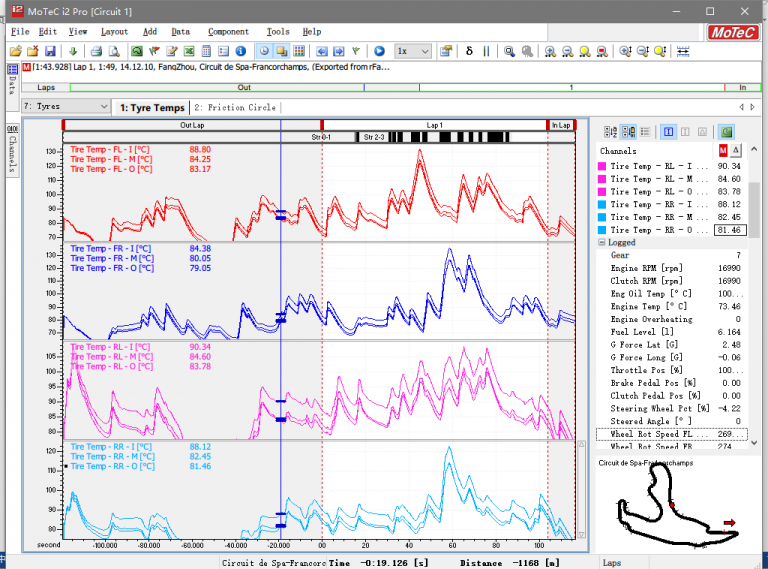Open the vertical Channels side panel tab
This screenshot has width=768, height=569.
12,149
